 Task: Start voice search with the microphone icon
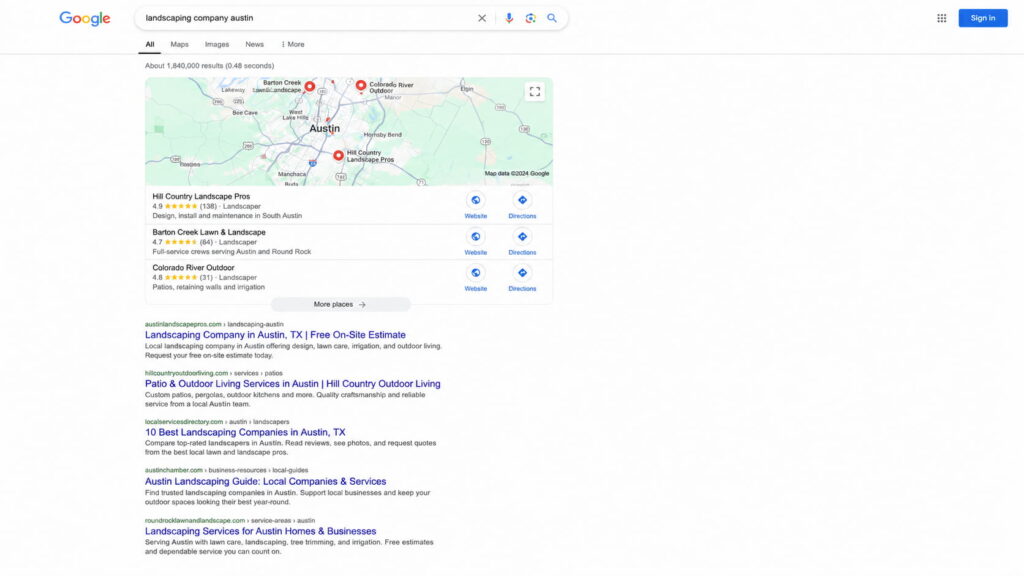[x=509, y=18]
